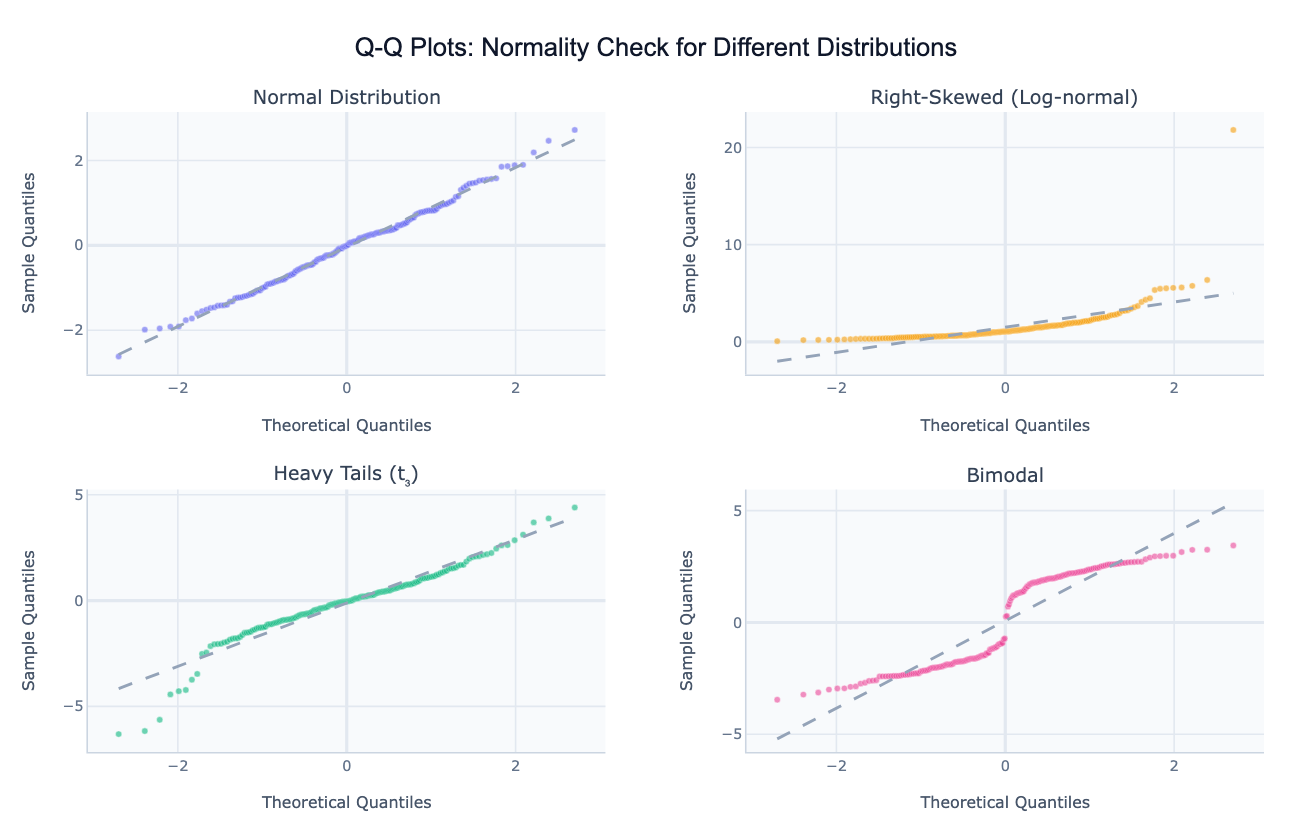Click the Normal plot's Theoretical Quantiles axis label
This screenshot has height=832, width=1312.
coord(346,425)
